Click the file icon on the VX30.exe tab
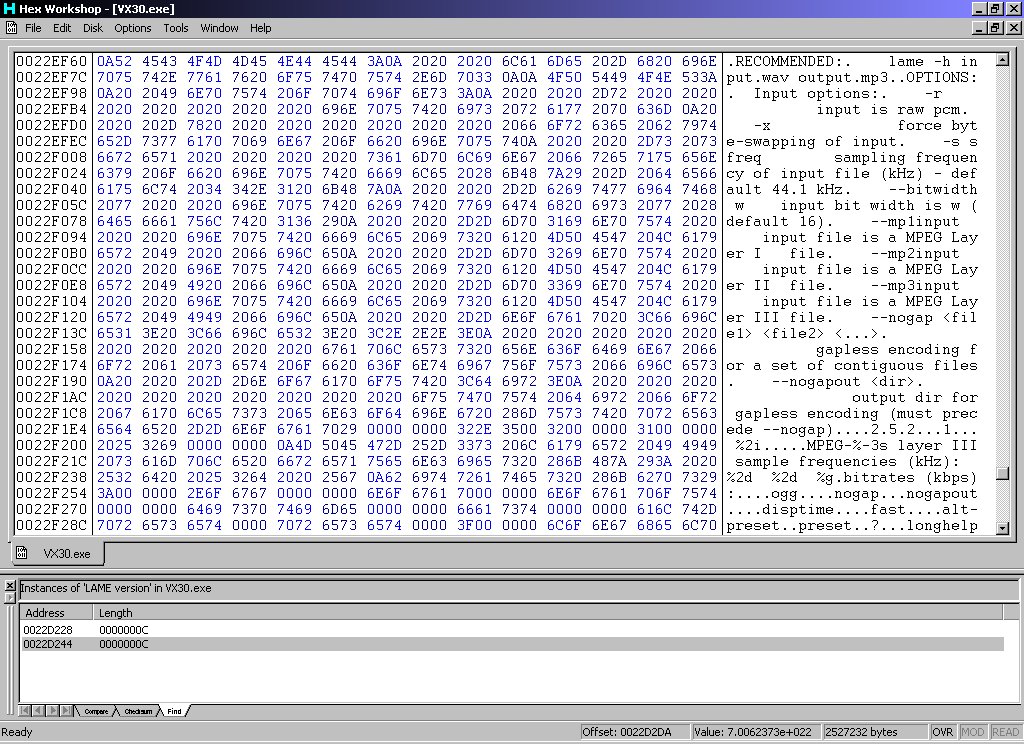 tap(22, 553)
